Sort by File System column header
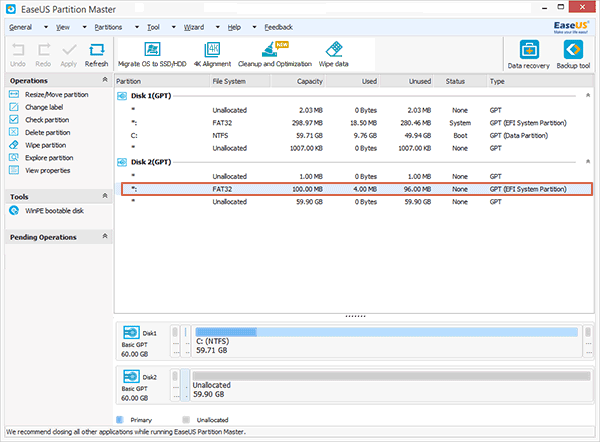The image size is (600, 442). pos(240,82)
